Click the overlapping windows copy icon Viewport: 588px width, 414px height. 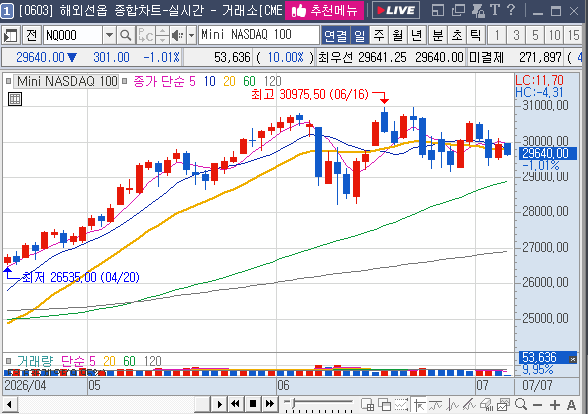pos(384,405)
